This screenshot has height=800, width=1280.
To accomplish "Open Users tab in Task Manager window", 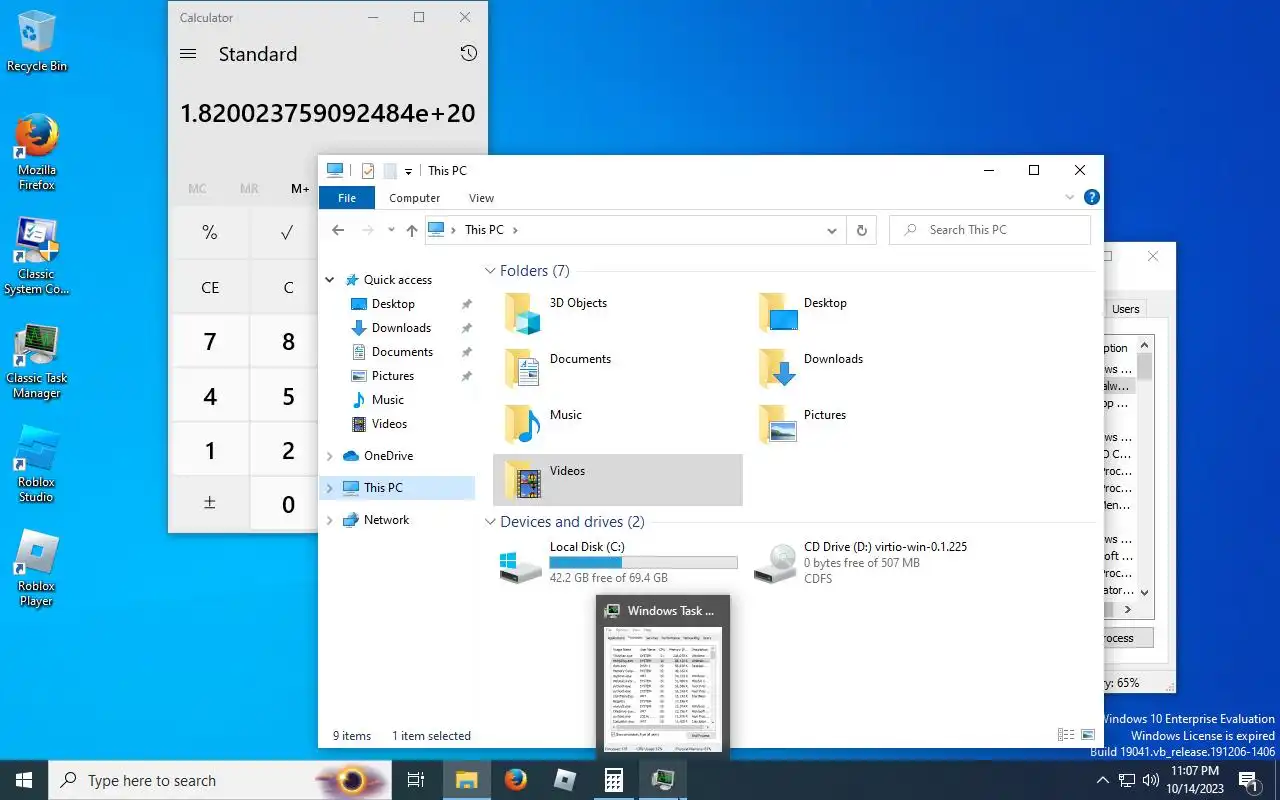I will tap(1125, 309).
